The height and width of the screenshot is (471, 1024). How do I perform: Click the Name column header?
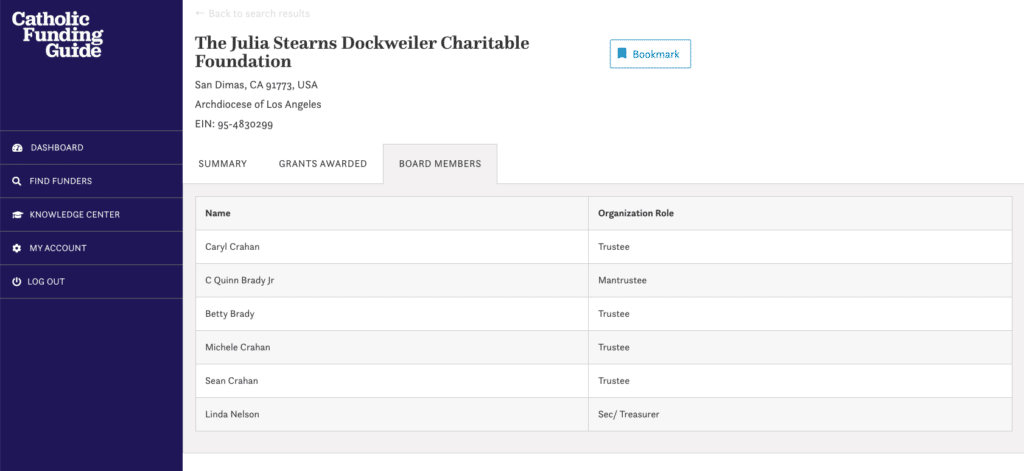pyautogui.click(x=217, y=213)
